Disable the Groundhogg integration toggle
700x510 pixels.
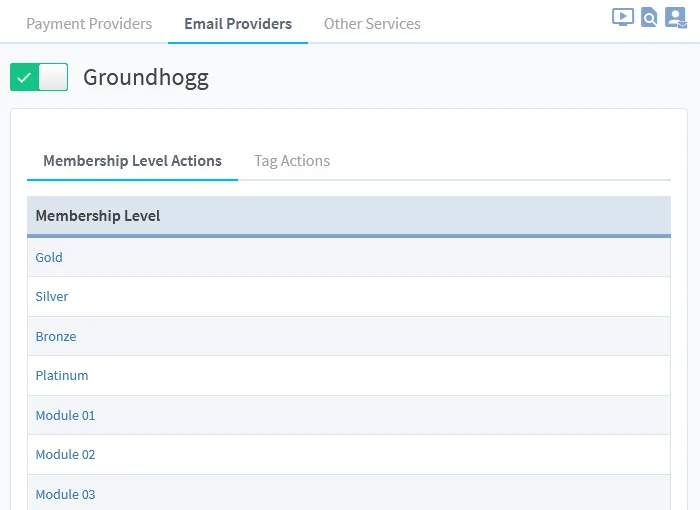click(39, 77)
